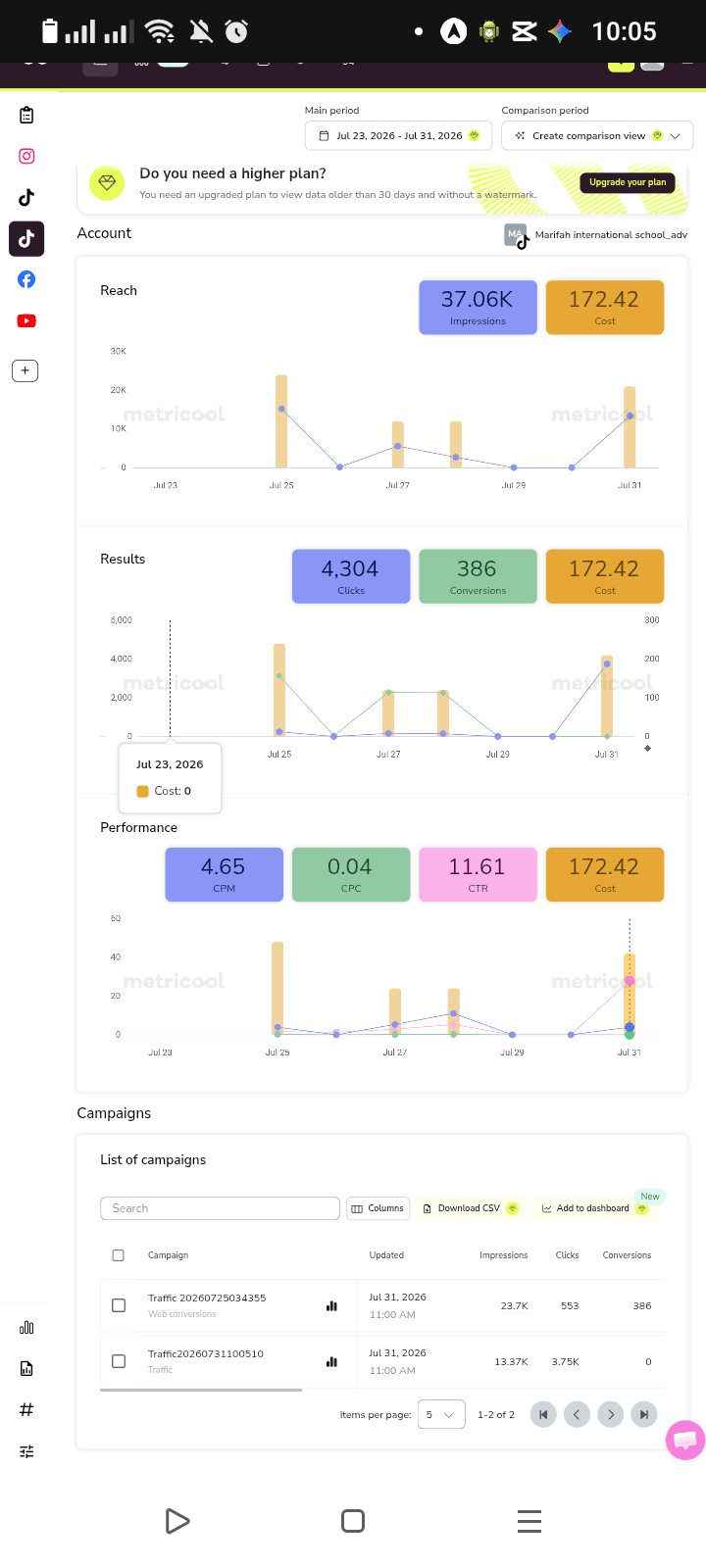Open the main period date range picker
This screenshot has width=706, height=1568.
397,136
